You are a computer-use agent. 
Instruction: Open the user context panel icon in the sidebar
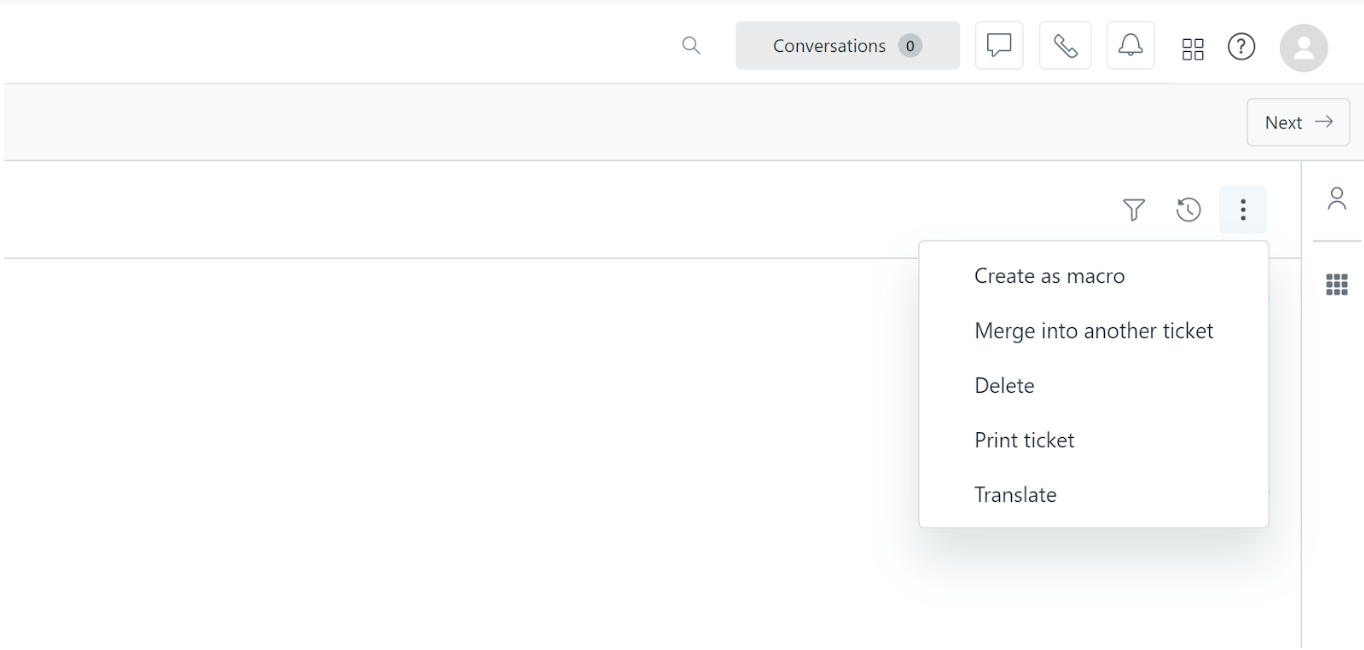(x=1337, y=198)
